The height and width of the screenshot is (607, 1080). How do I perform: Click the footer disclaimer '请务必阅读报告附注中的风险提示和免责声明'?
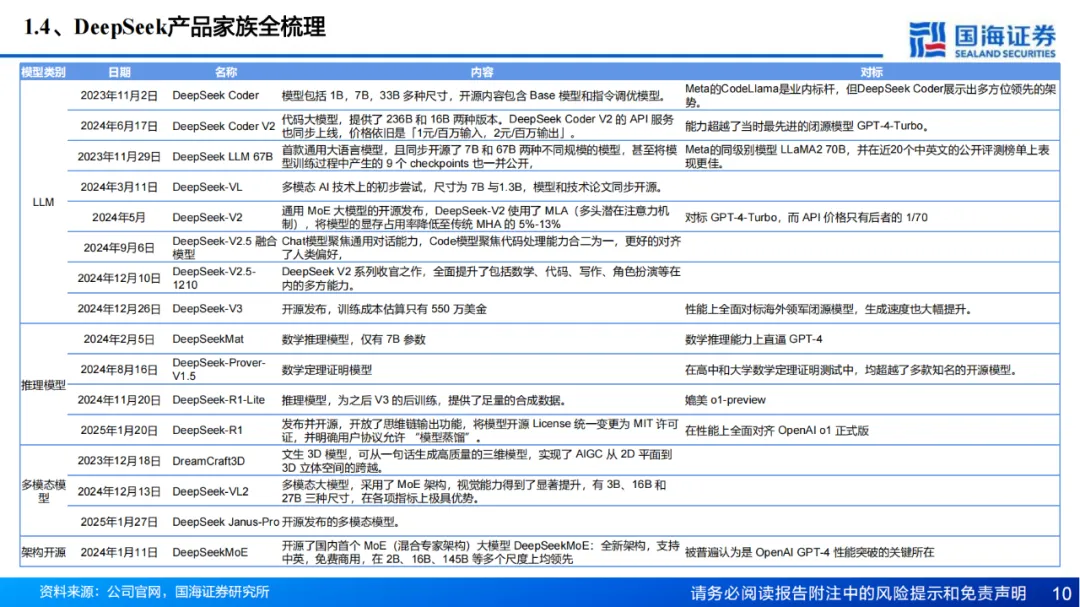(858, 593)
